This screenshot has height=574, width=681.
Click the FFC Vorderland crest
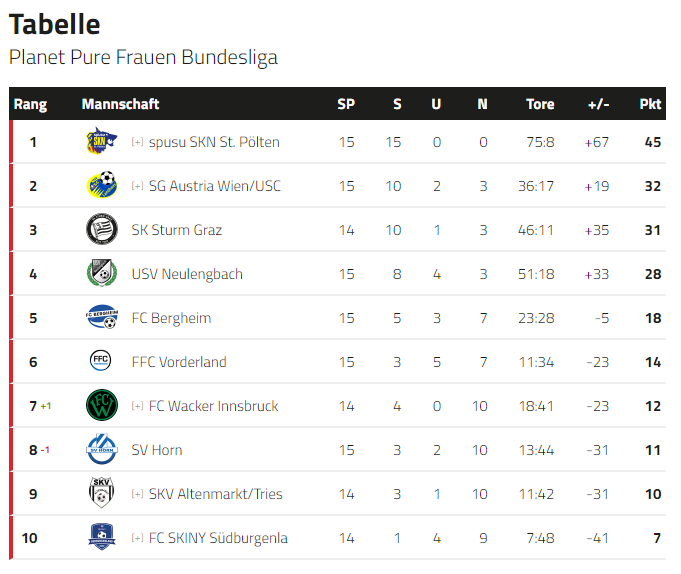(100, 360)
